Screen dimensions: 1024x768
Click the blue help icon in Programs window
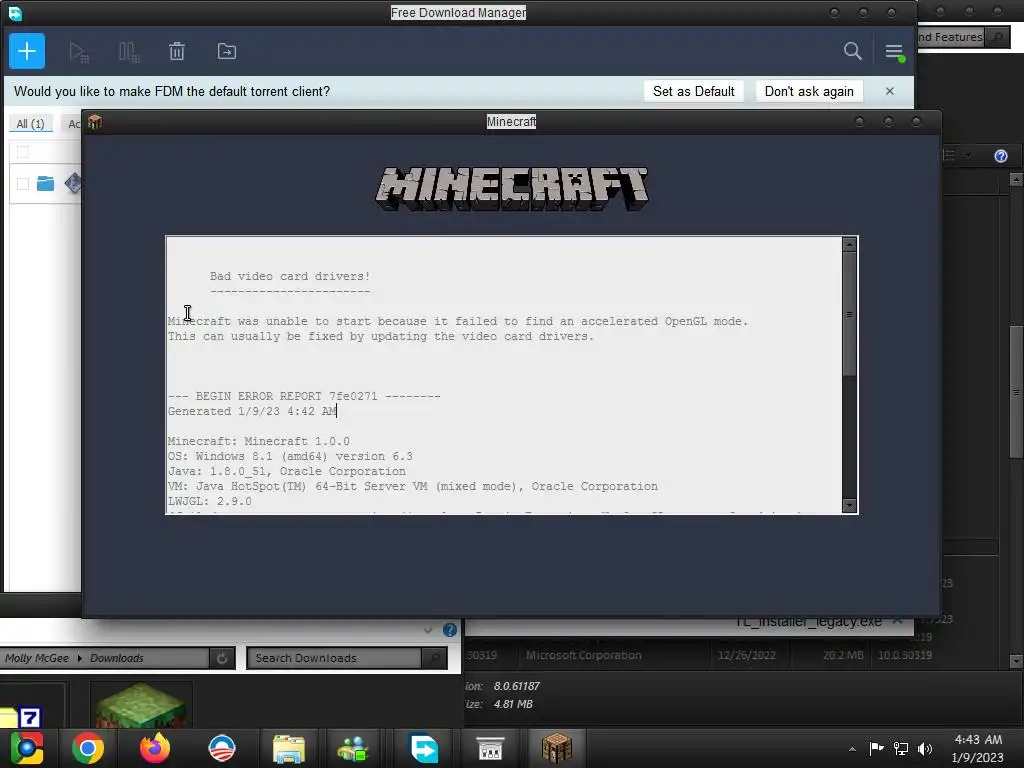(1000, 156)
